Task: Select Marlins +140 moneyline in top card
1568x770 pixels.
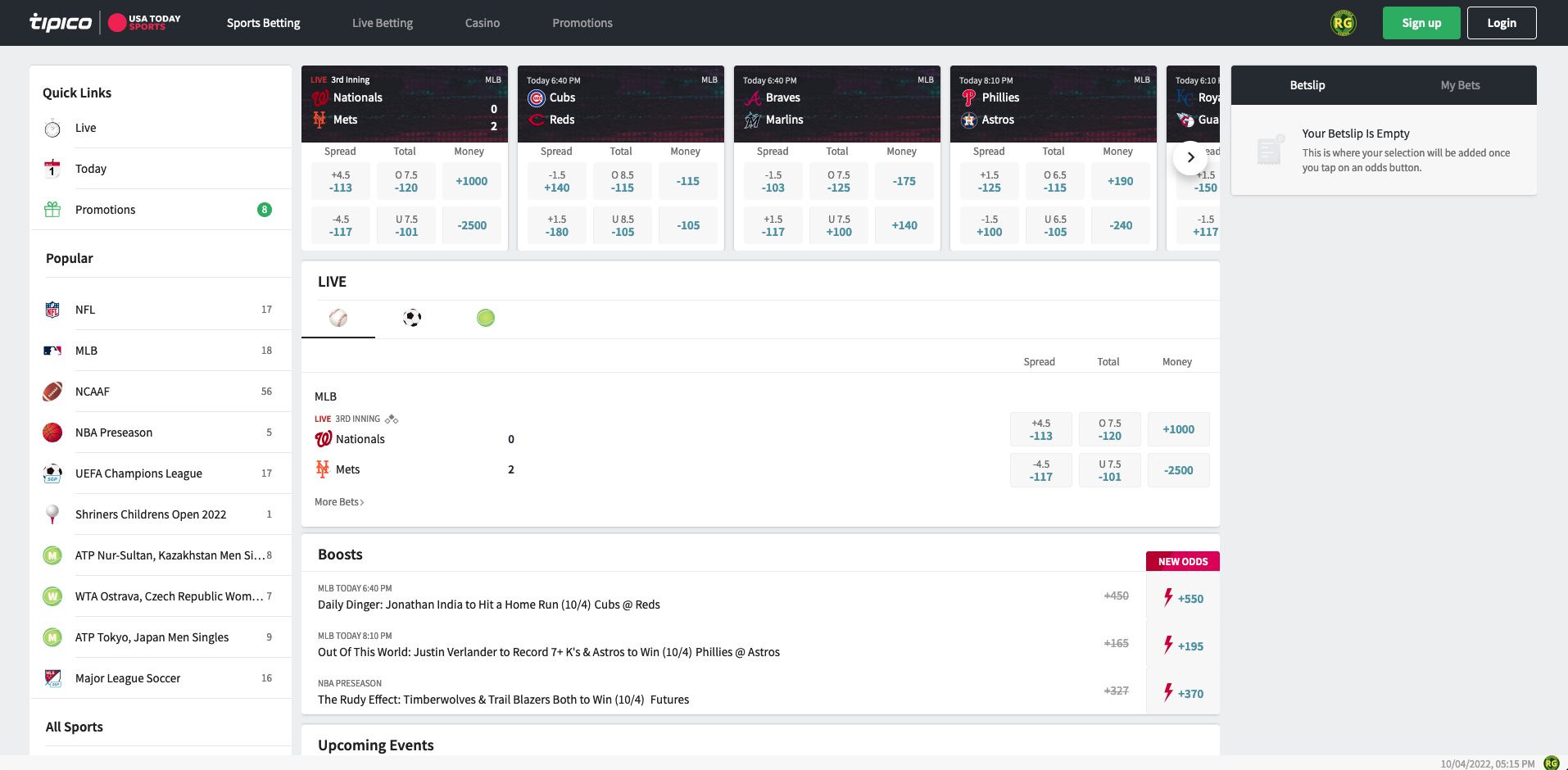Action: point(904,225)
